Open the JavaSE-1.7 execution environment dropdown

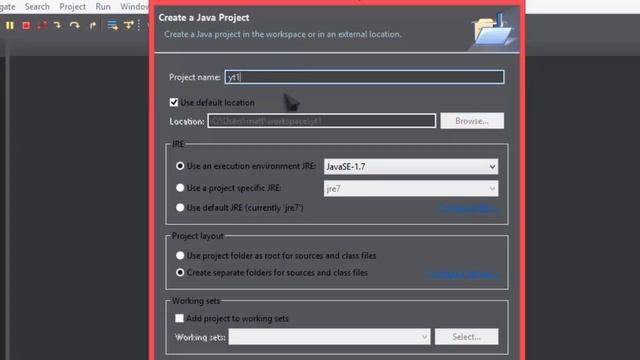(x=411, y=167)
